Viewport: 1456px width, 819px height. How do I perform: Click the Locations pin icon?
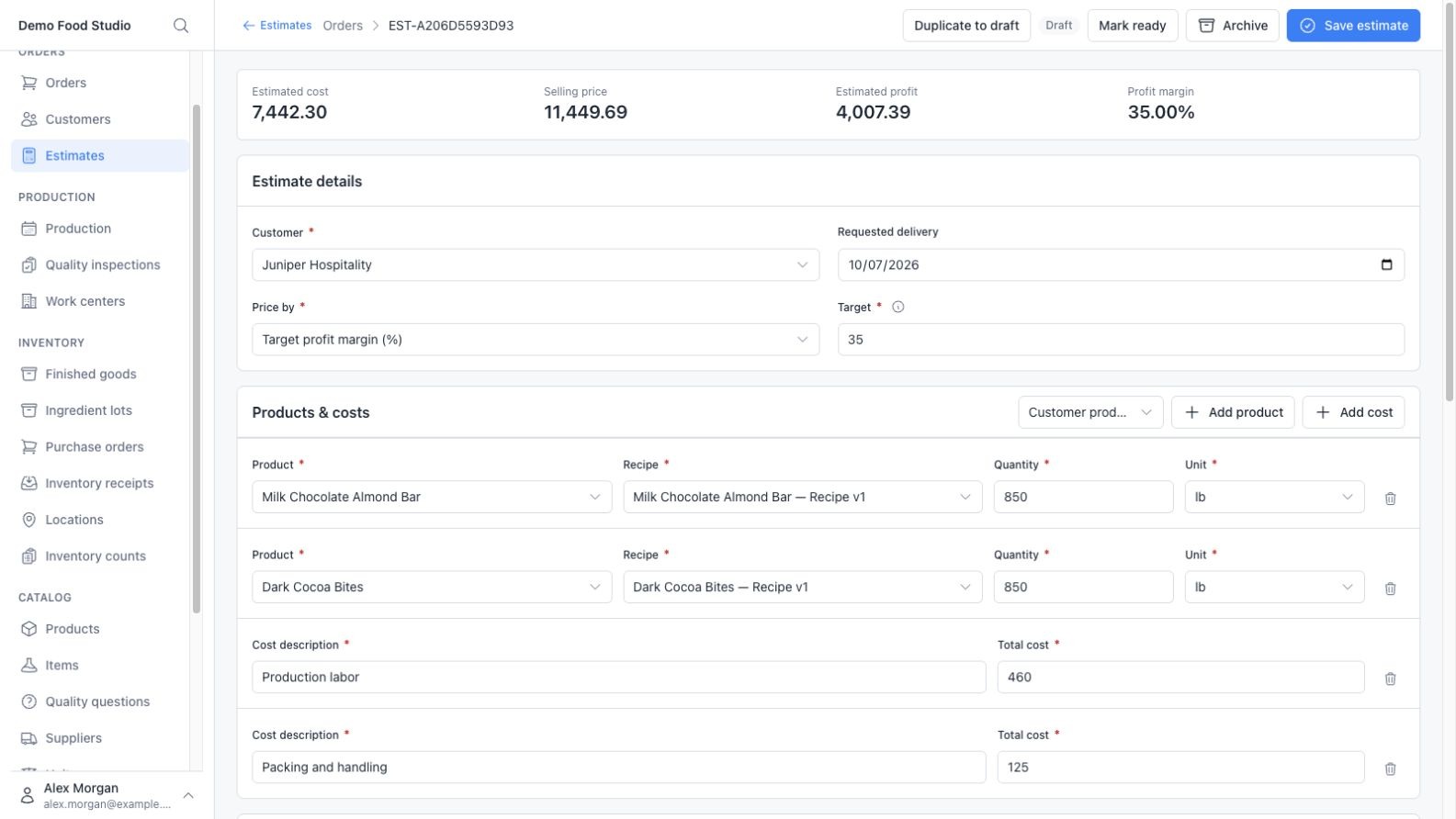click(29, 520)
